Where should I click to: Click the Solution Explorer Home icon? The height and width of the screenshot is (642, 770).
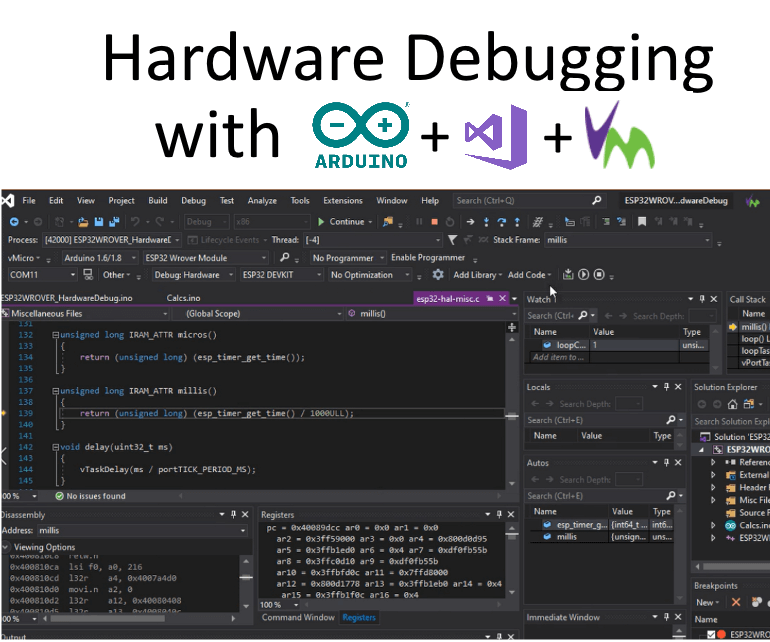[733, 404]
